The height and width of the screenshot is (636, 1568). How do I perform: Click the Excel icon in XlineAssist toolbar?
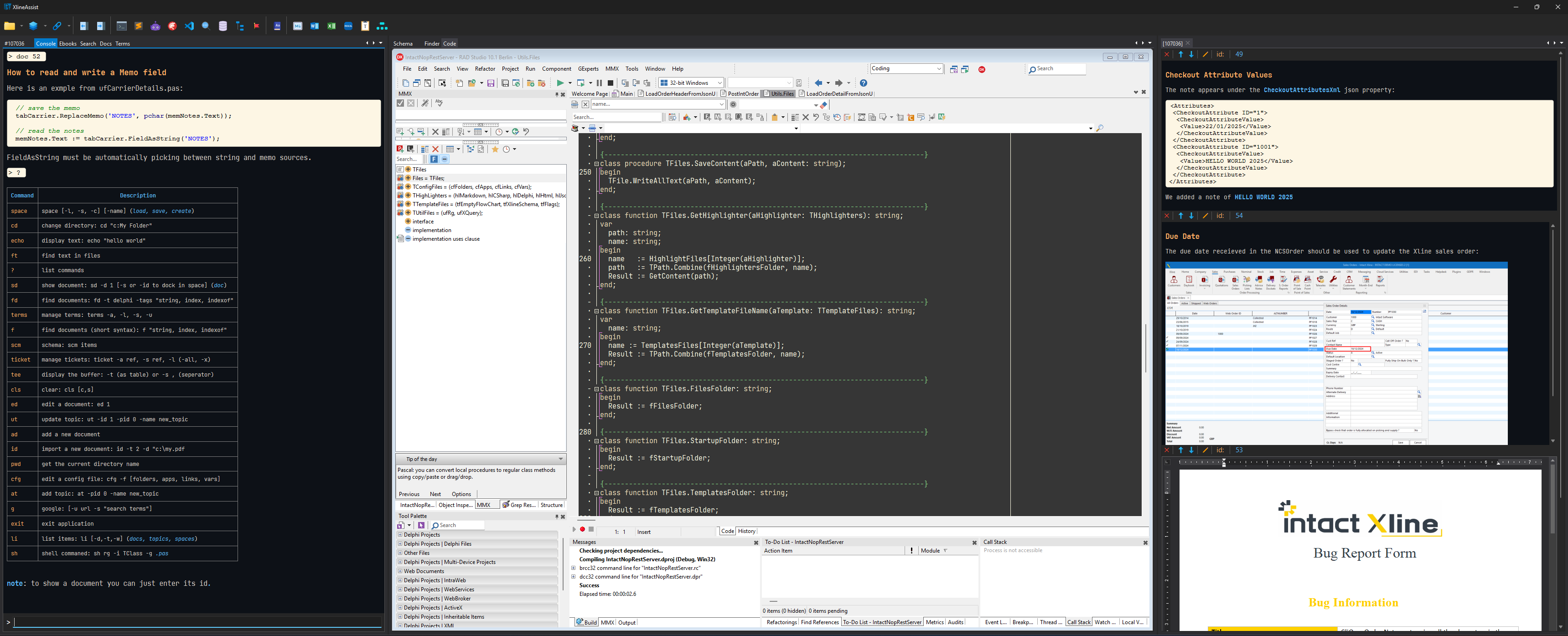[x=331, y=26]
